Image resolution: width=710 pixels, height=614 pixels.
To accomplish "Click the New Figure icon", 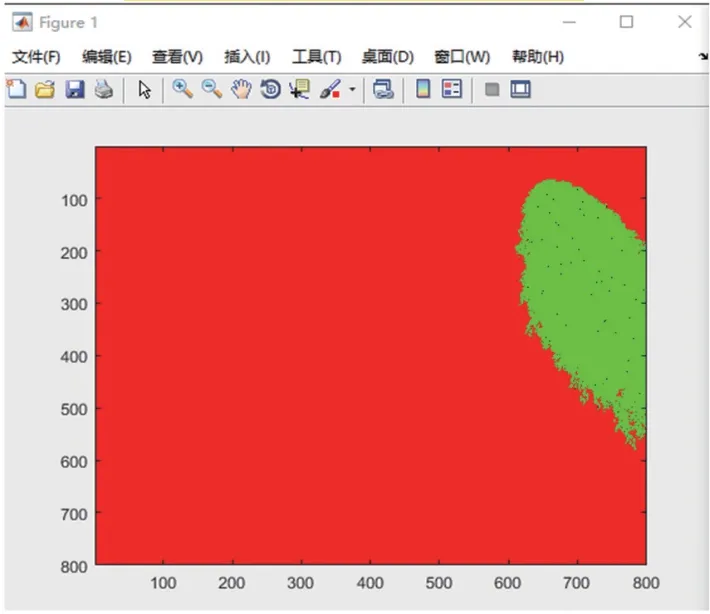I will point(16,89).
